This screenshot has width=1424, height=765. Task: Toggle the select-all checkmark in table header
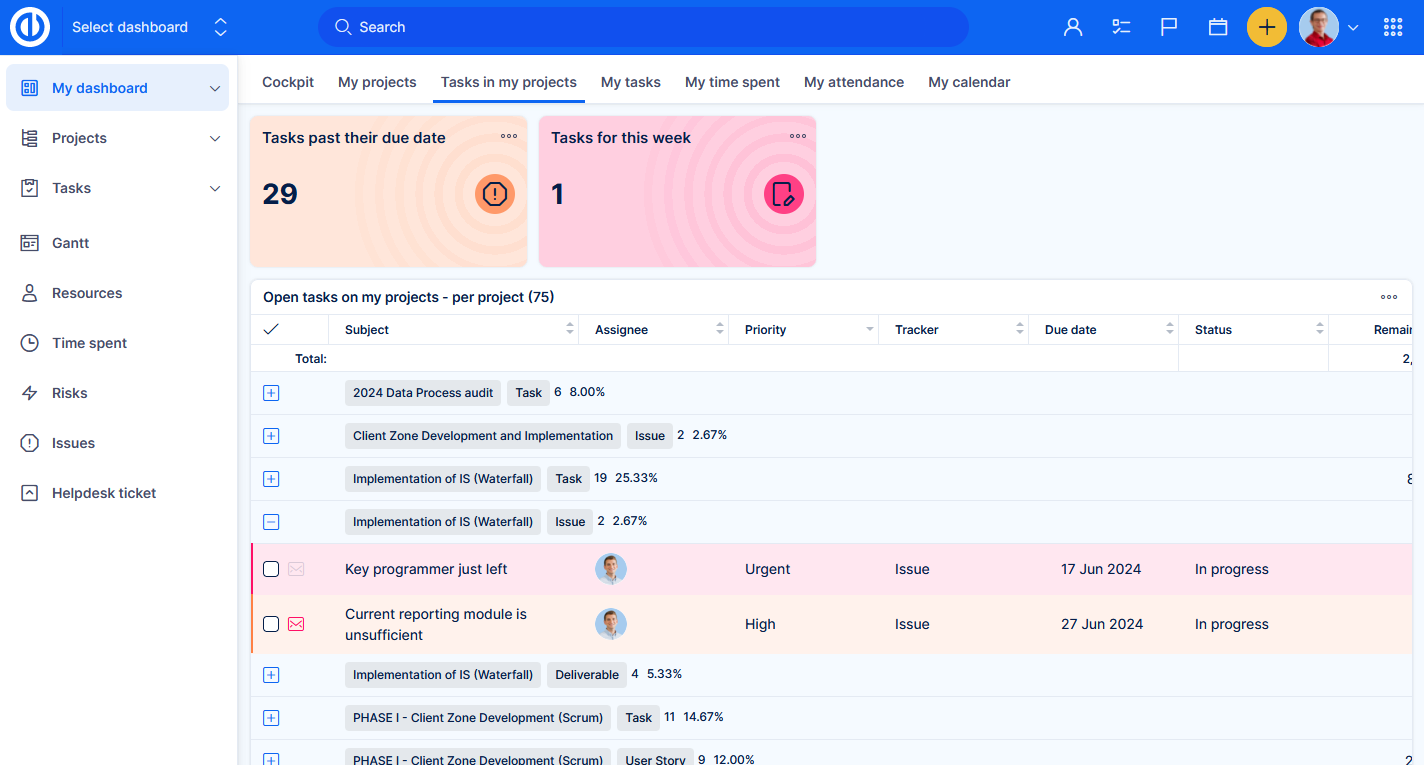coord(271,329)
